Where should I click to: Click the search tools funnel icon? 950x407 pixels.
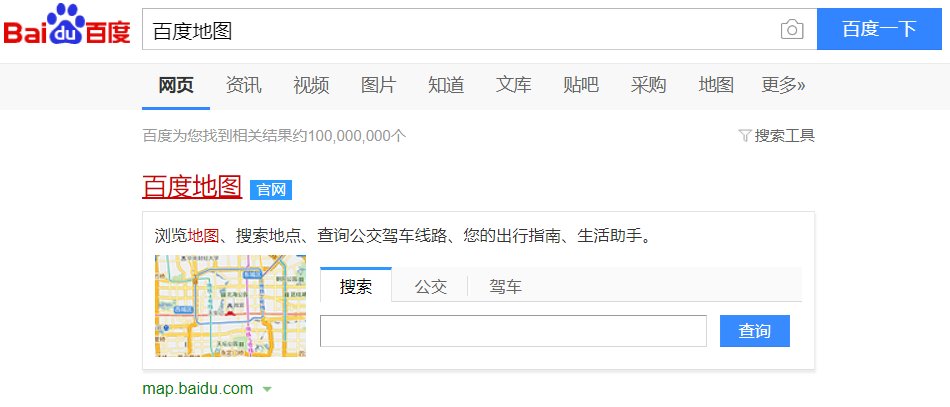click(x=745, y=136)
